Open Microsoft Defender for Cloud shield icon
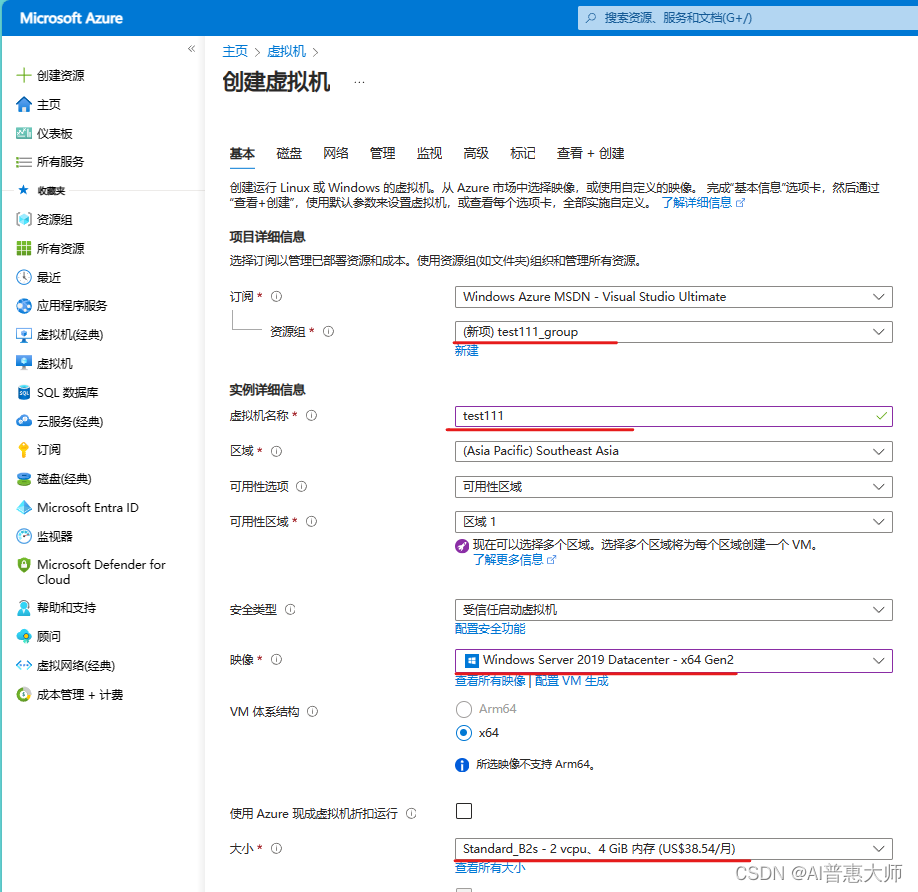 pyautogui.click(x=23, y=565)
